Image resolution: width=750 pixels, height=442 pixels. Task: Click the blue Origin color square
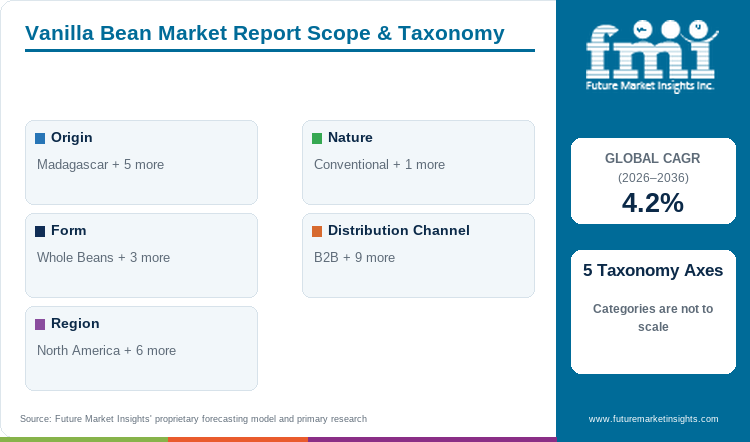40,139
